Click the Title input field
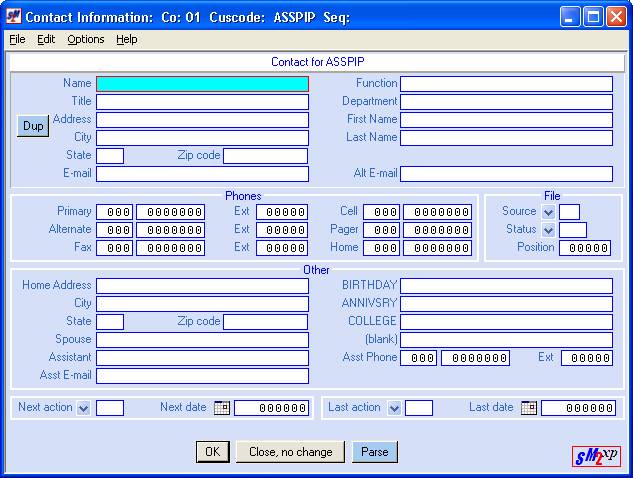 [x=202, y=102]
